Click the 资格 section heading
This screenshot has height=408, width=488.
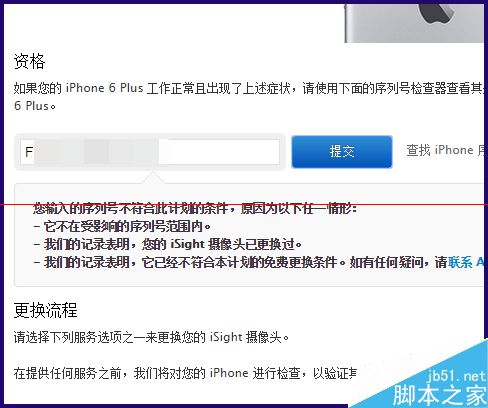[x=29, y=62]
